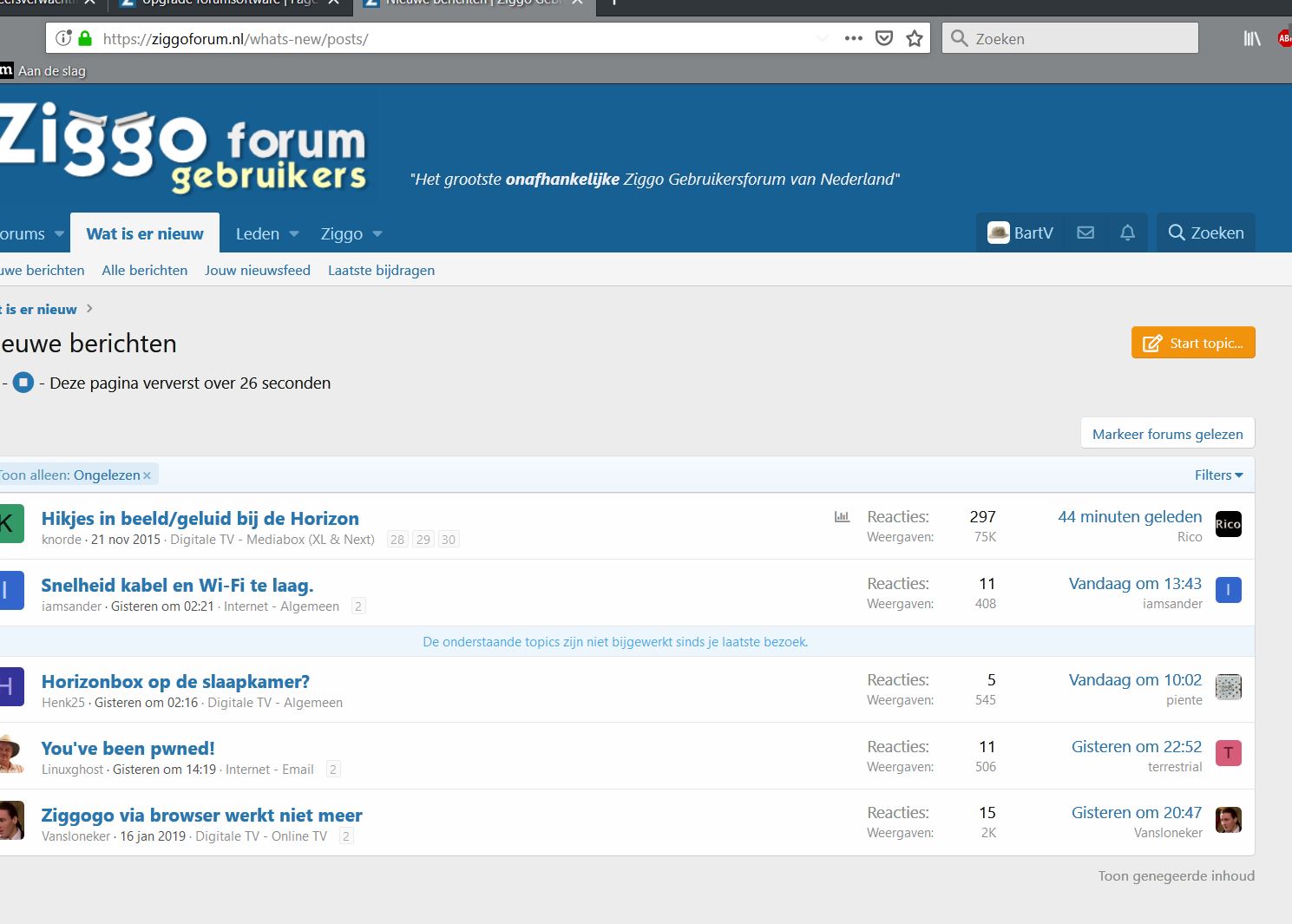The width and height of the screenshot is (1292, 924).
Task: Click iamsander's avatar beside Vandaag om 13:43
Action: coord(1228,590)
